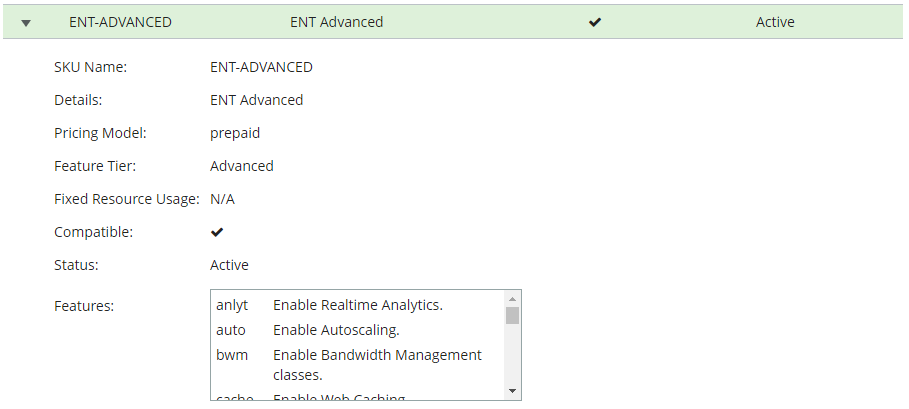Click the Advanced Feature Tier value

coord(241,166)
